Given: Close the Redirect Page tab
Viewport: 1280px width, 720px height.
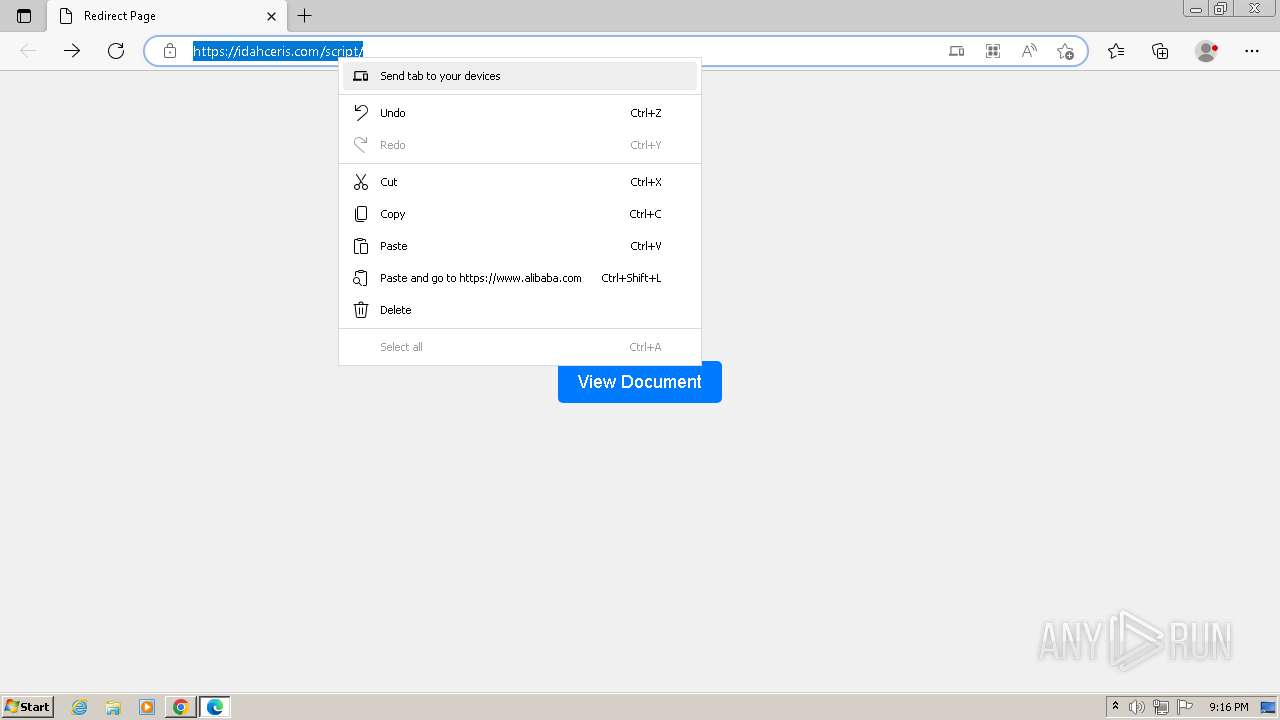Looking at the screenshot, I should coord(271,16).
